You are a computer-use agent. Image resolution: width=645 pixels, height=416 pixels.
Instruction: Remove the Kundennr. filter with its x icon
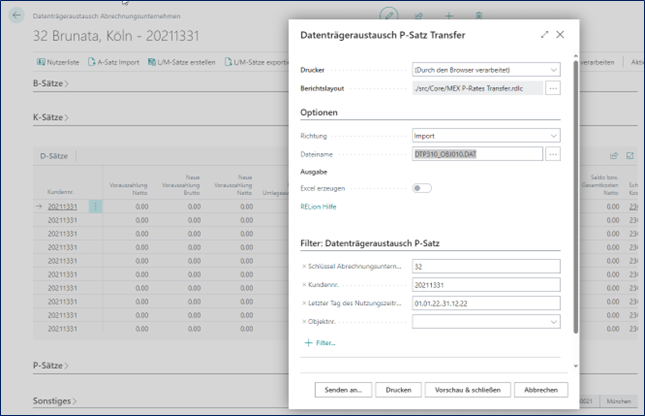[x=304, y=284]
